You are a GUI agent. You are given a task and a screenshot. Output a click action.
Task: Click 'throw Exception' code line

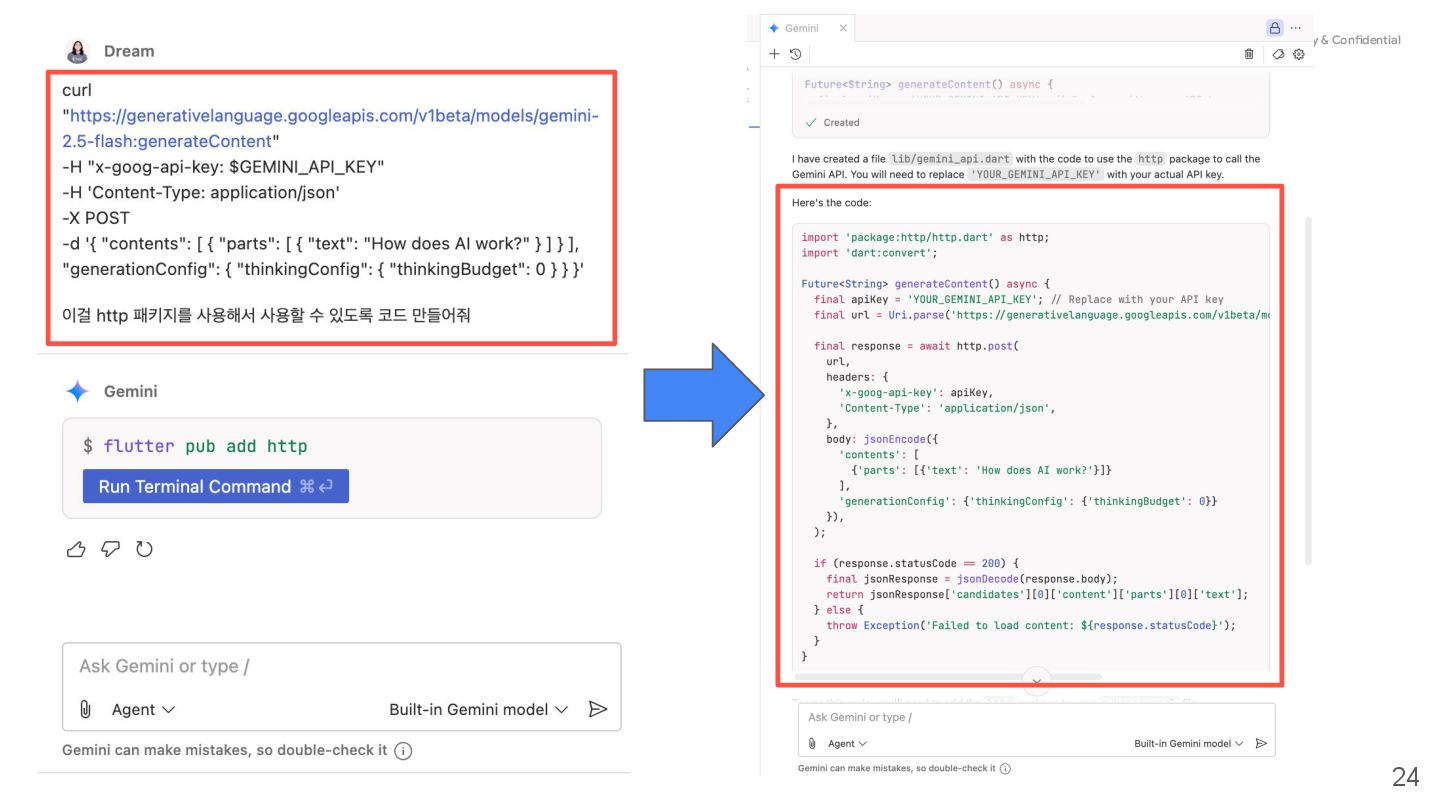(x=1031, y=625)
